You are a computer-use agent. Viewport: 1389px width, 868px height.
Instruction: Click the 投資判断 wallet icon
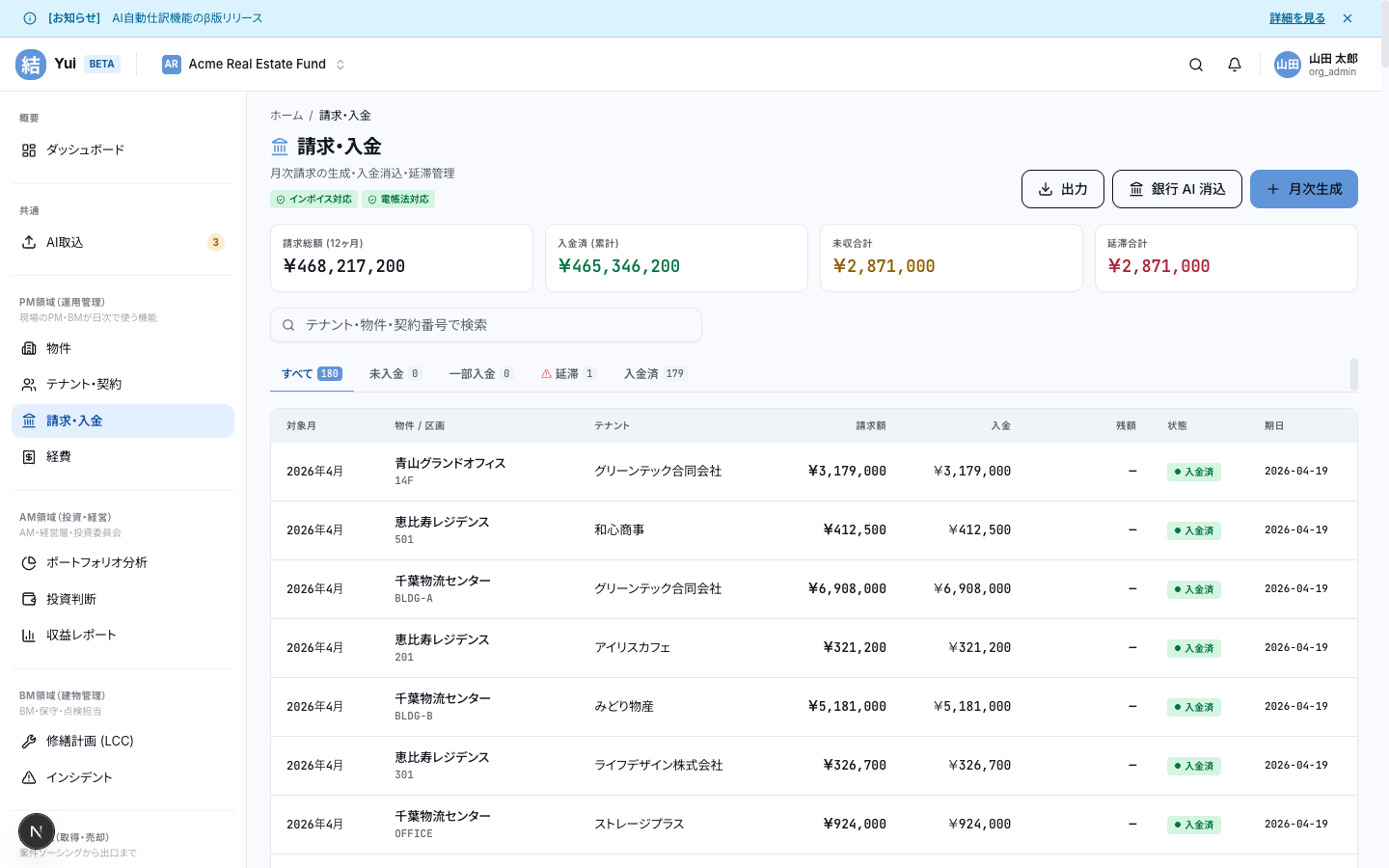(x=29, y=599)
